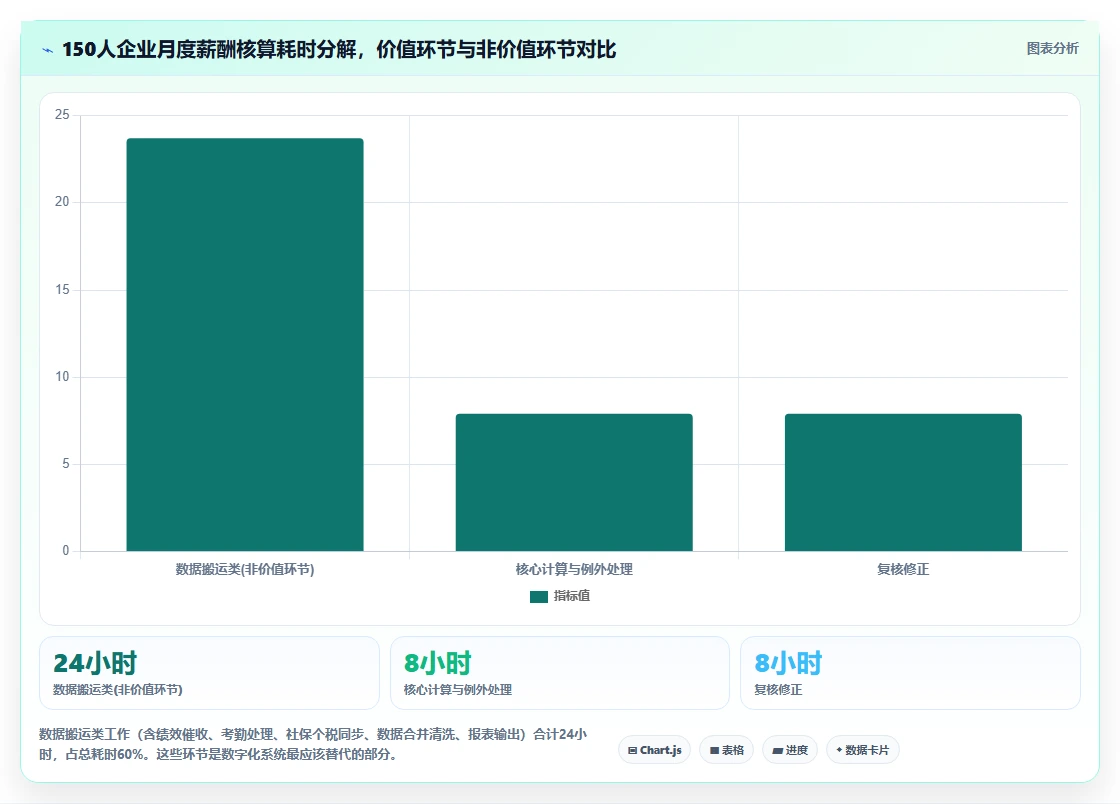Click the y-axis tick label 25

click(x=62, y=114)
